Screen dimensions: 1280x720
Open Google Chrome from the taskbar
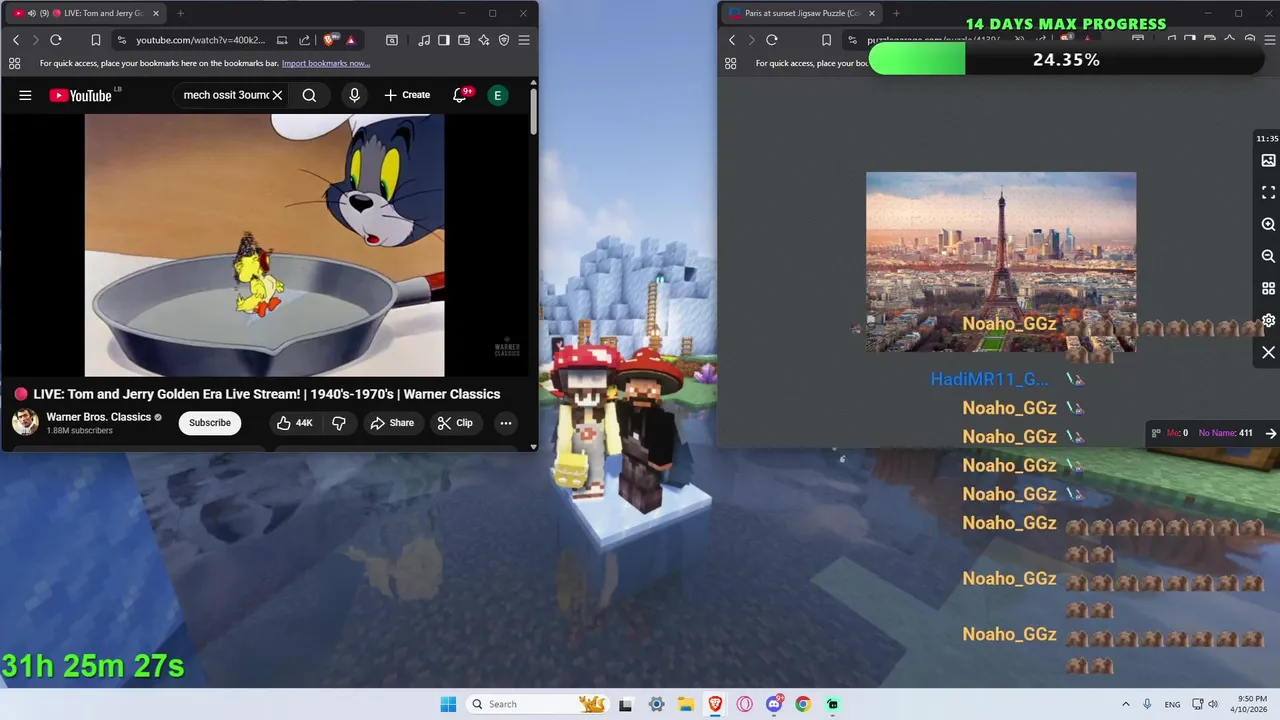click(803, 704)
